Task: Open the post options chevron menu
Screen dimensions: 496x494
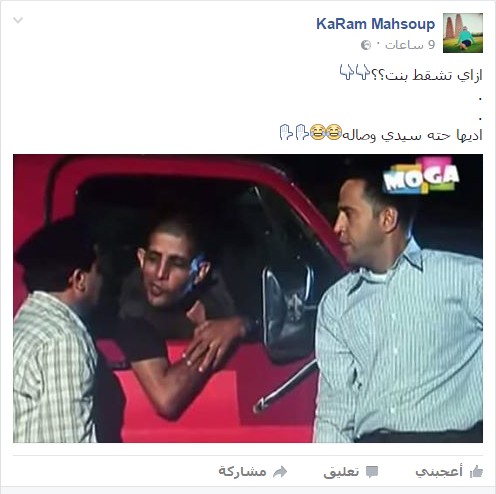Action: point(18,21)
